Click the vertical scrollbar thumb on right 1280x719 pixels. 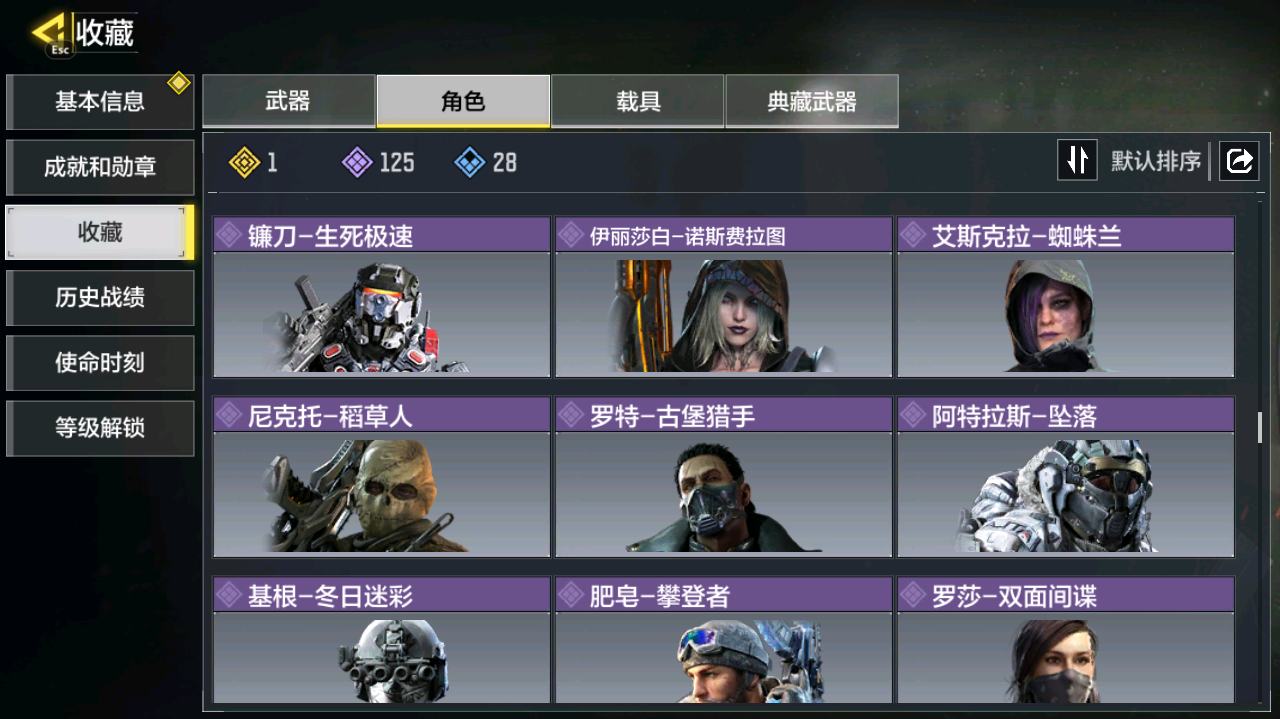coord(1260,427)
